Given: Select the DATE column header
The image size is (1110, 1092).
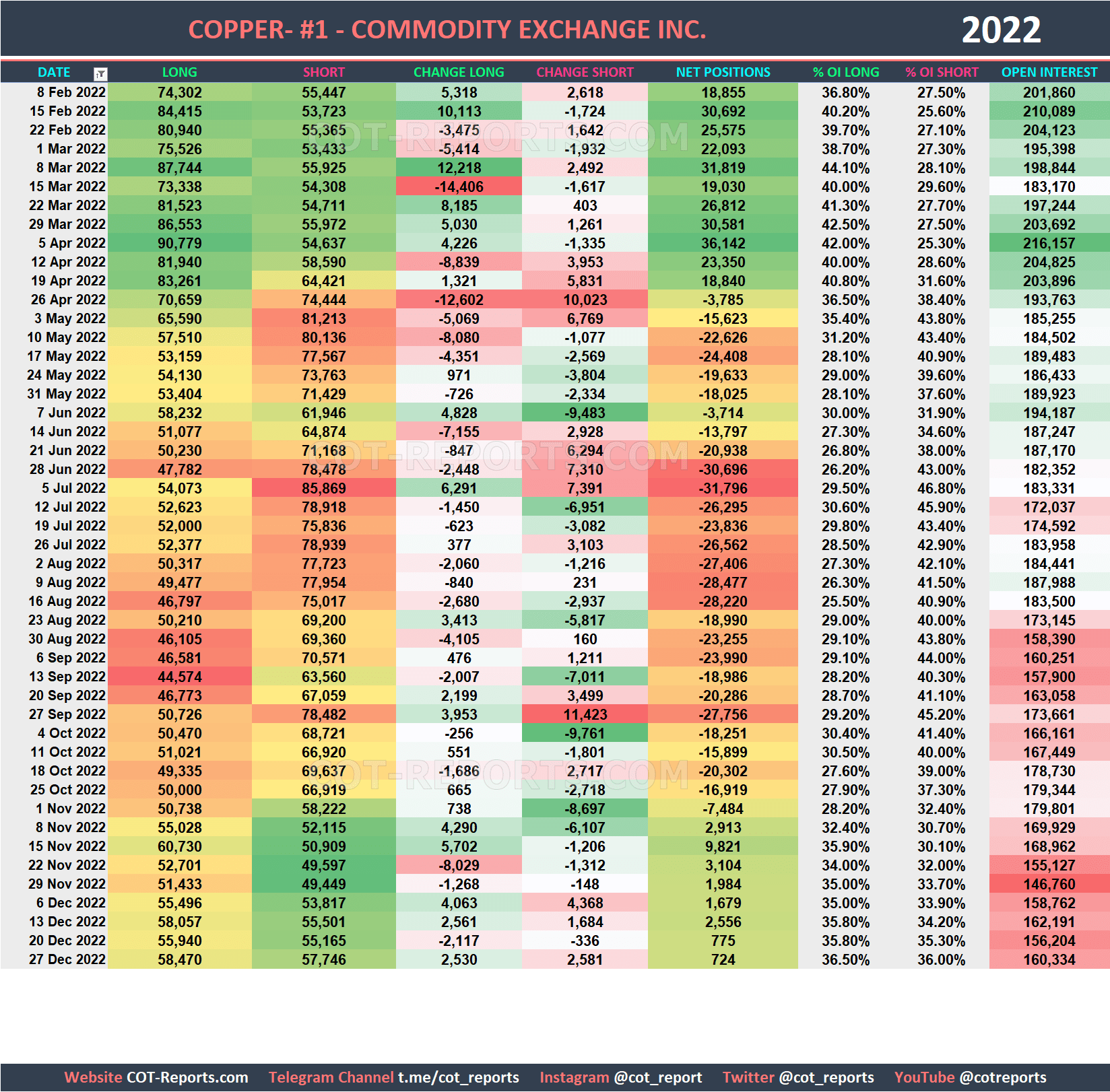Looking at the screenshot, I should (x=54, y=72).
